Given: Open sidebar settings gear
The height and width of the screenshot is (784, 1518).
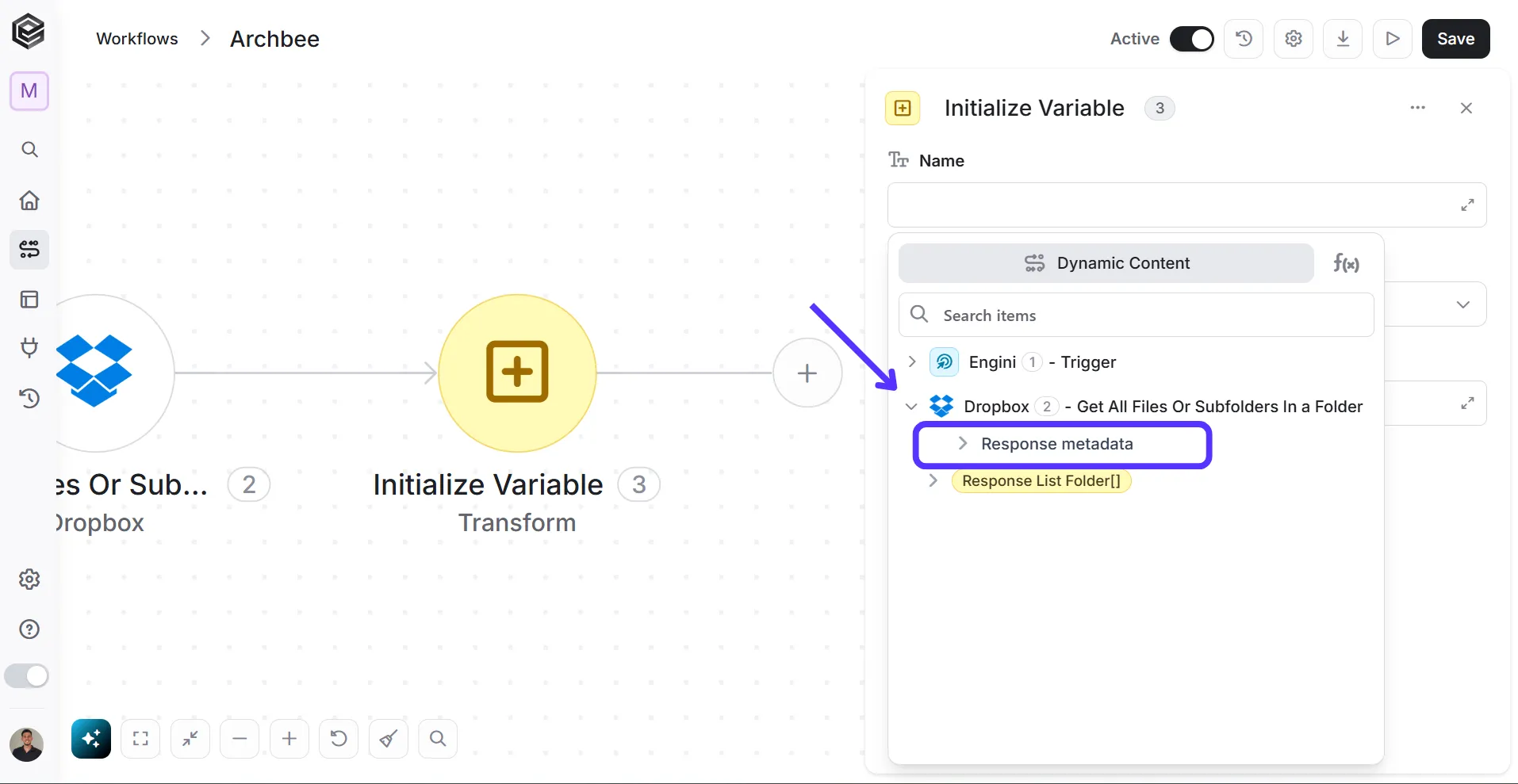Looking at the screenshot, I should coord(29,579).
